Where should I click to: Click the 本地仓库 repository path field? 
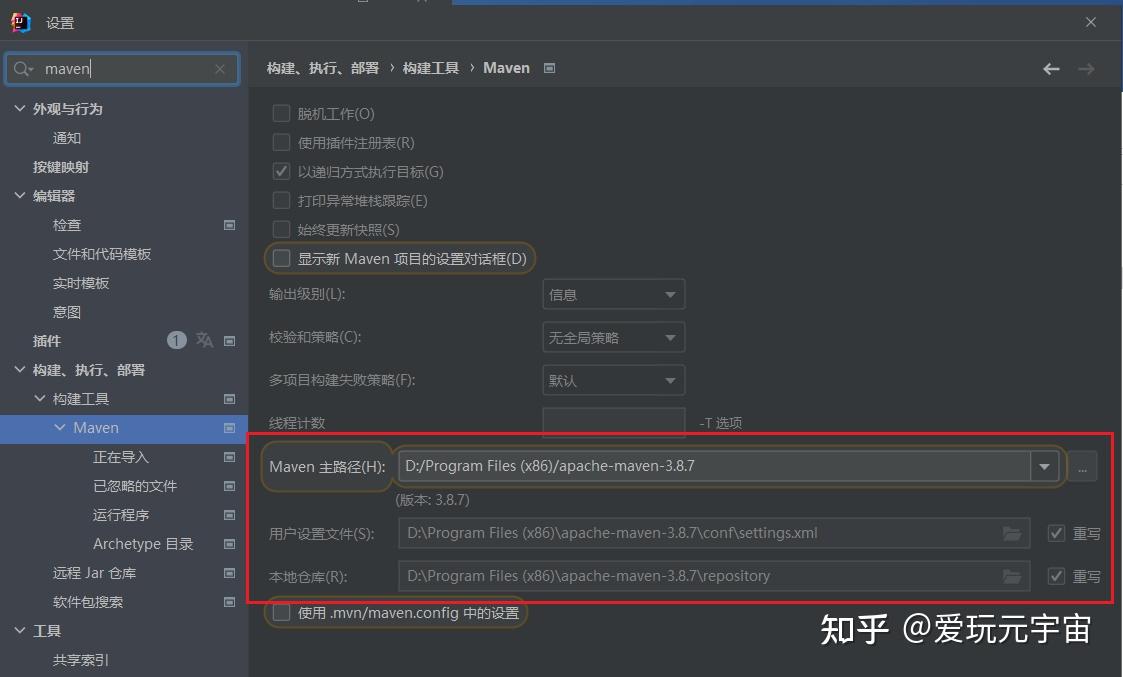click(714, 576)
